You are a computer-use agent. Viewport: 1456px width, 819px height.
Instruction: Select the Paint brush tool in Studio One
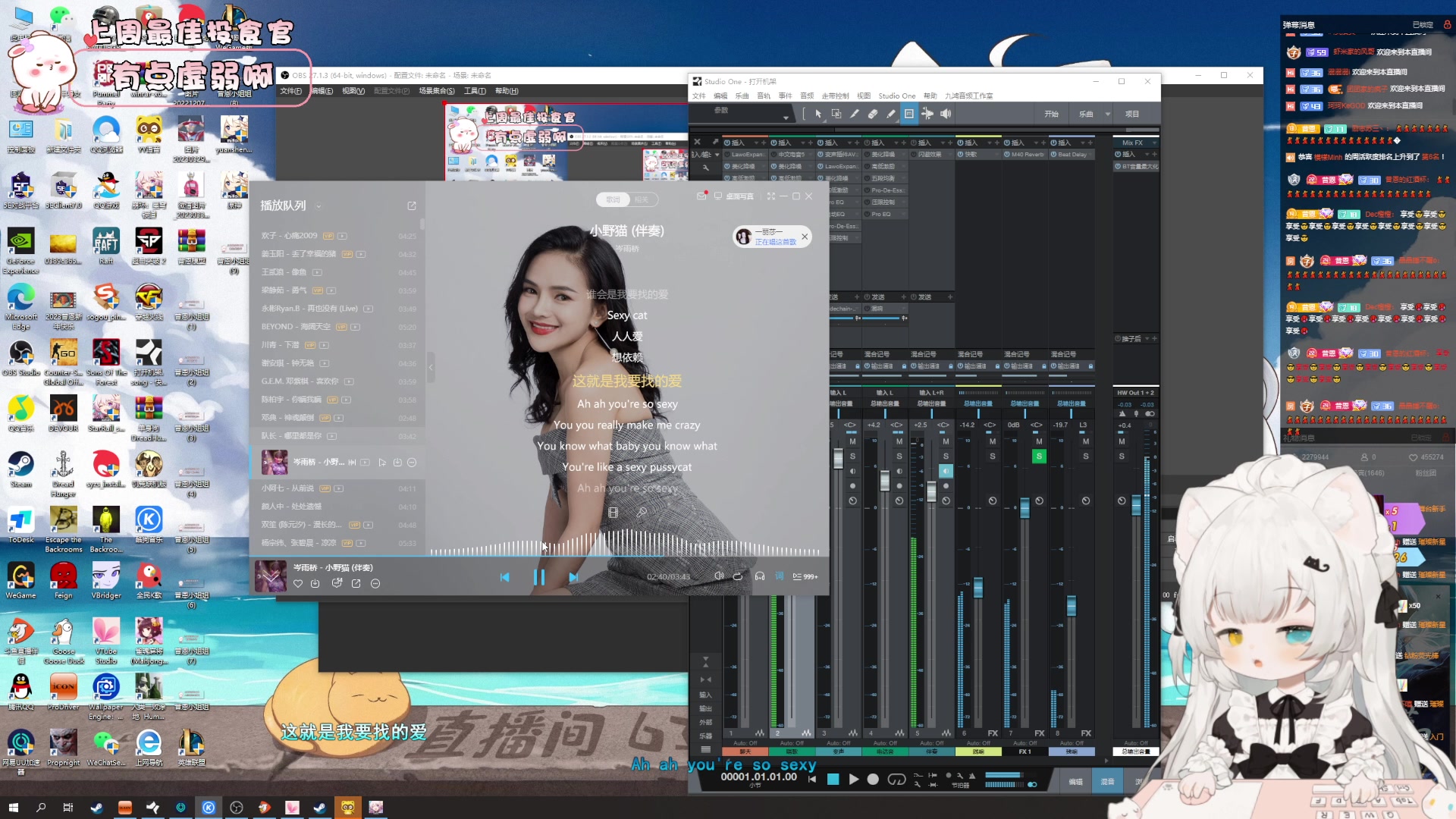pyautogui.click(x=890, y=114)
